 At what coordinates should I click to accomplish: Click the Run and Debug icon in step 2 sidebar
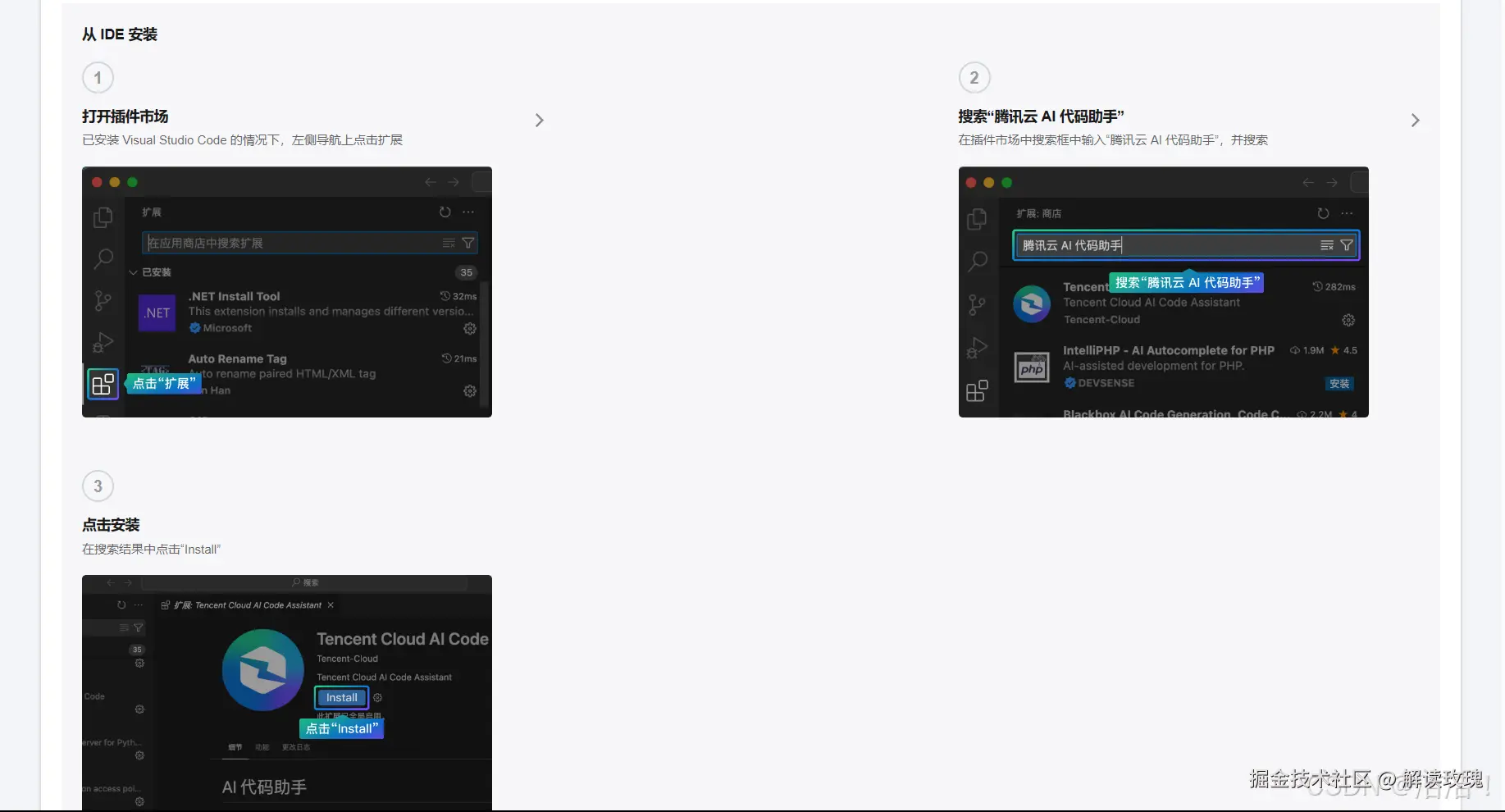tap(977, 348)
